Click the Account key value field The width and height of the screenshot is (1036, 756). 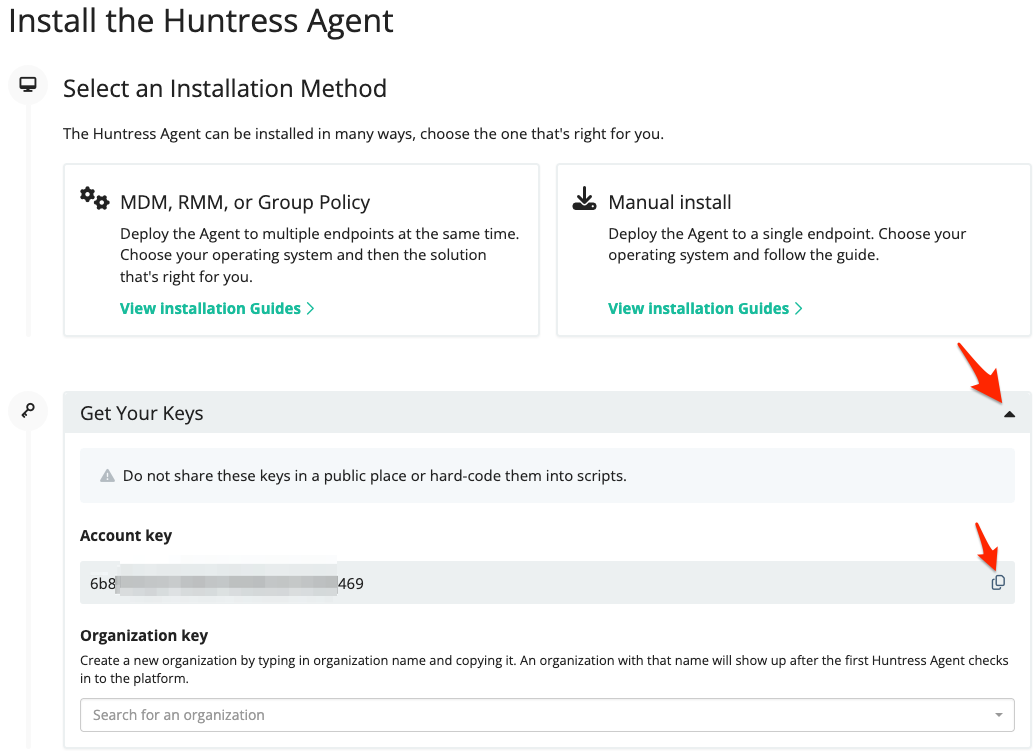click(x=547, y=583)
